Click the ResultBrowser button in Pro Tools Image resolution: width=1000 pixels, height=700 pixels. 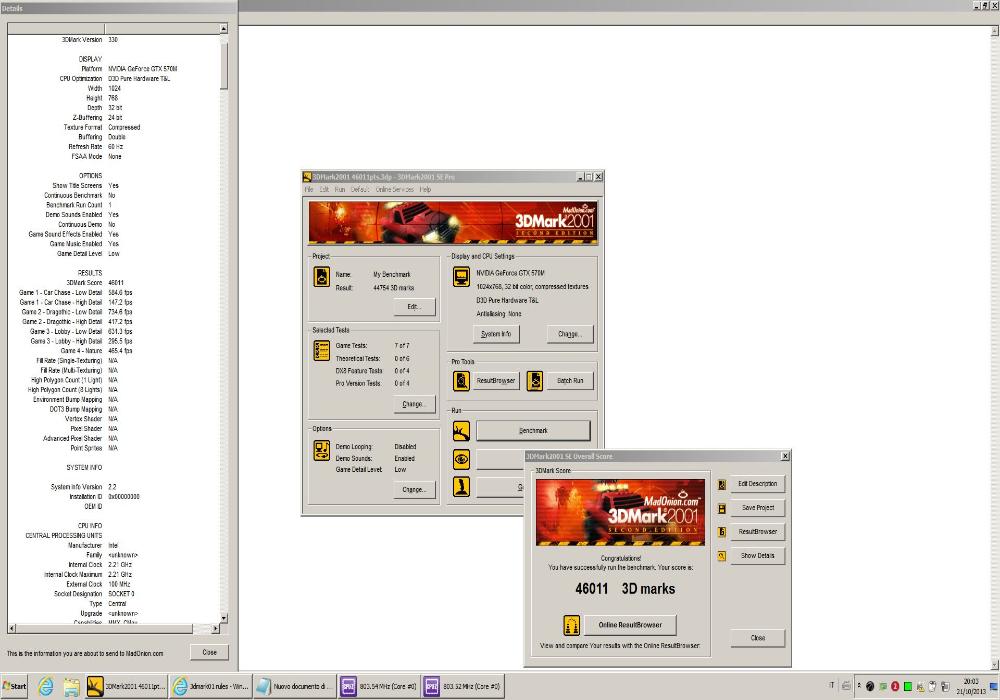click(496, 381)
